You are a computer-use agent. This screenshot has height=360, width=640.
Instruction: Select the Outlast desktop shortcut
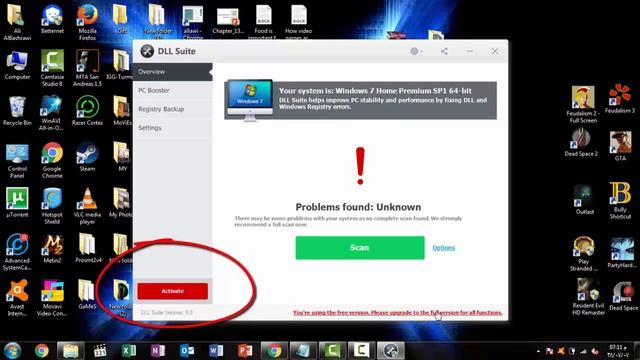[584, 200]
